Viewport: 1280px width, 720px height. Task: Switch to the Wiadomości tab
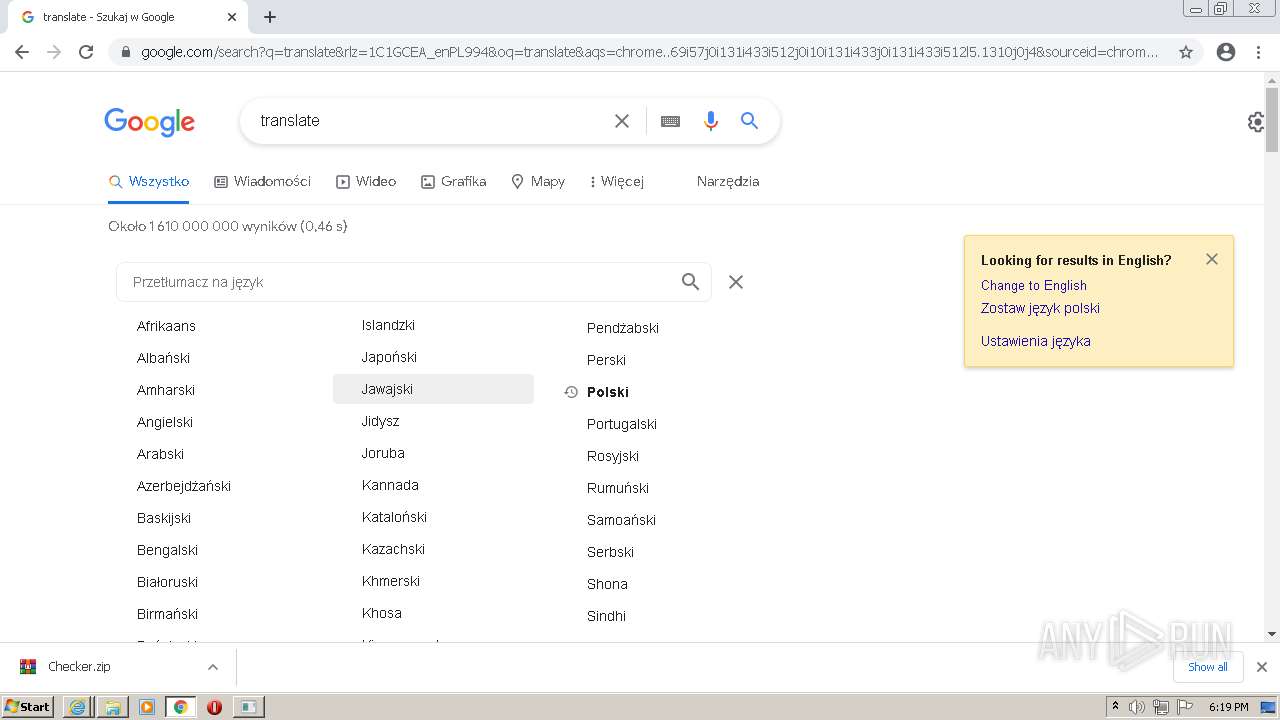pos(263,182)
